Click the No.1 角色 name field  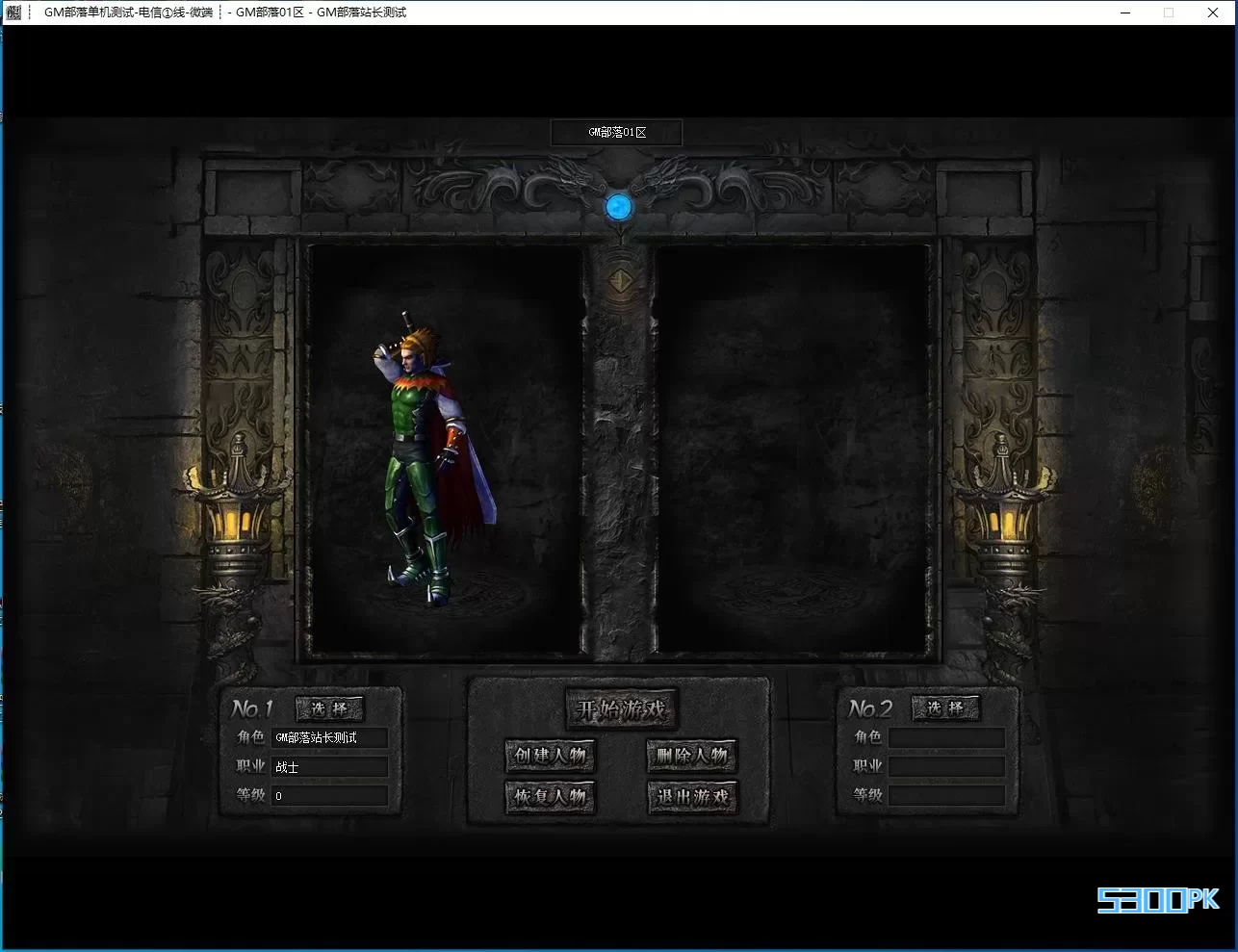click(329, 737)
